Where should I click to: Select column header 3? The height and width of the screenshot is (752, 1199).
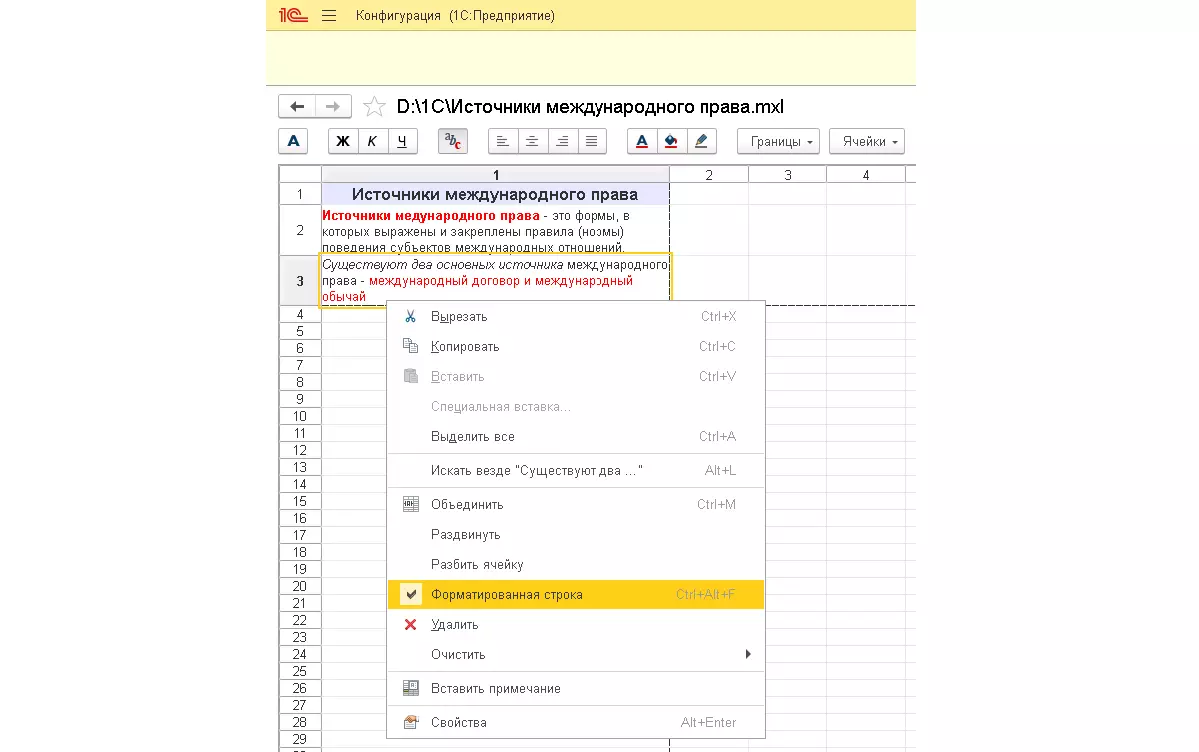(x=788, y=174)
